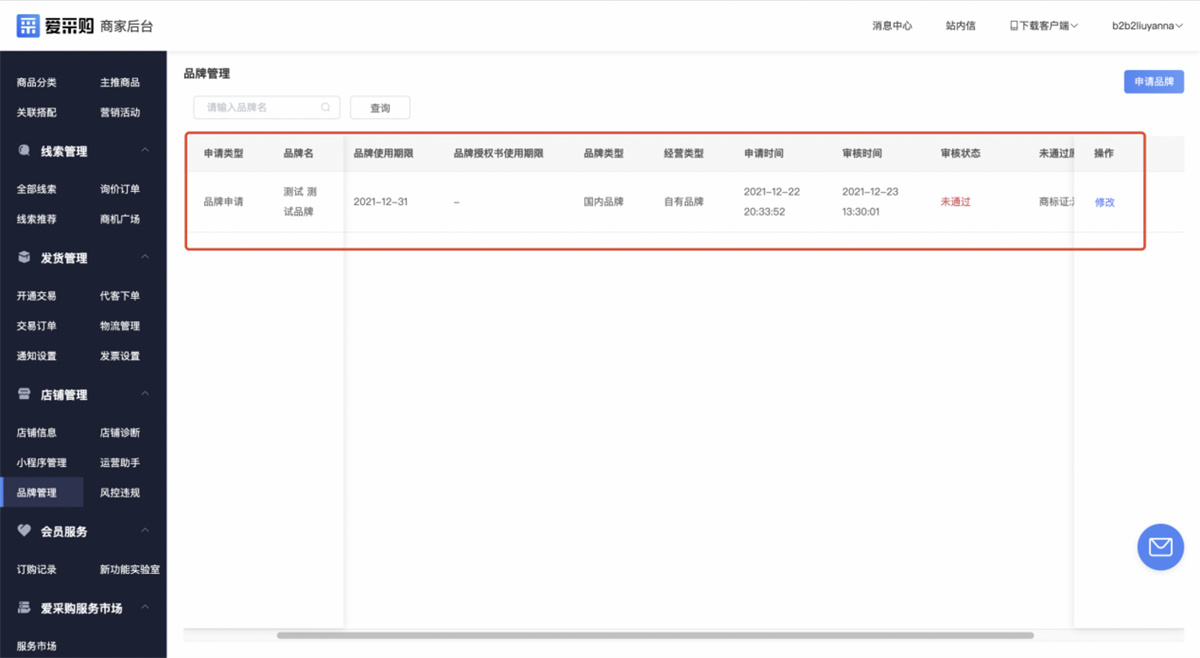Collapse the 会员服务 section chevron

tap(145, 531)
